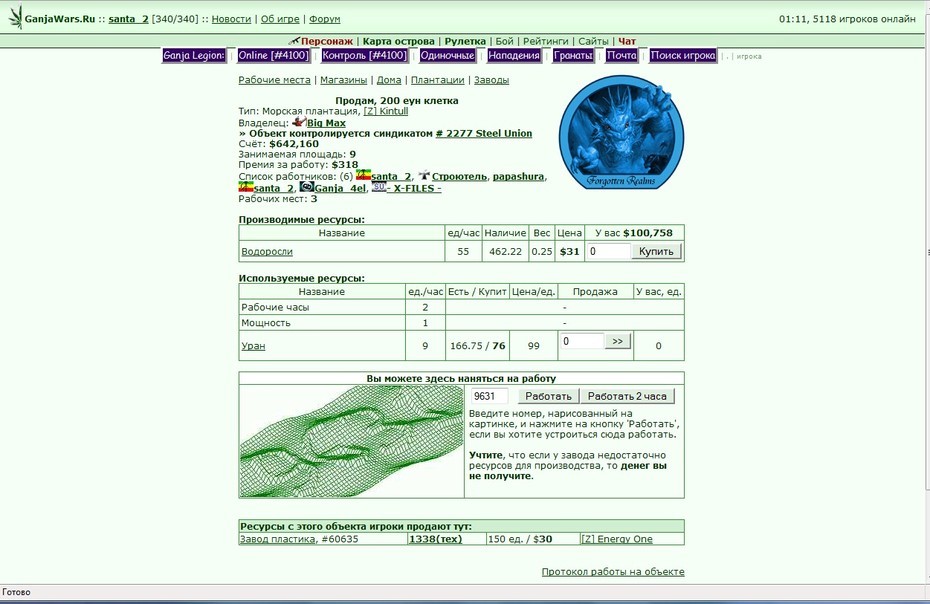
Task: Click the flag icon before santa_2 next to Ganja_4el
Action: point(246,187)
